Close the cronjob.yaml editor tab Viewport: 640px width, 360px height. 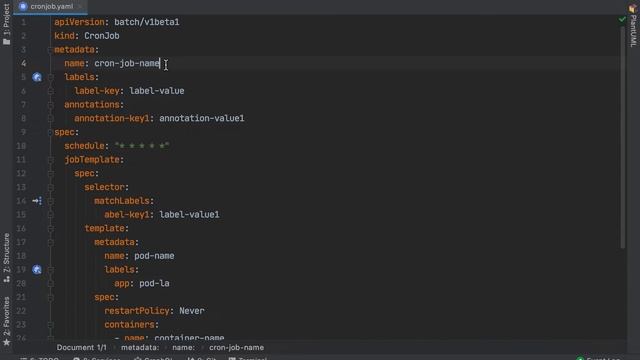coord(80,7)
